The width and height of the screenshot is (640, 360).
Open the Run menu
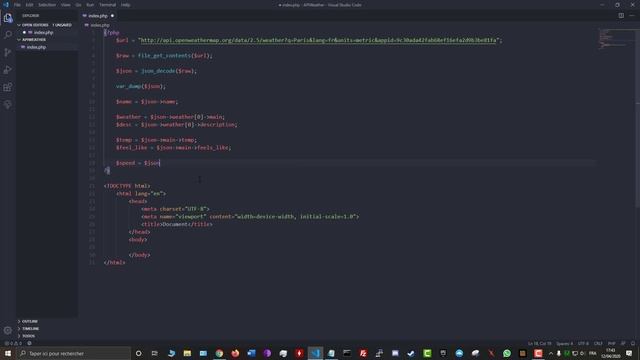point(90,5)
